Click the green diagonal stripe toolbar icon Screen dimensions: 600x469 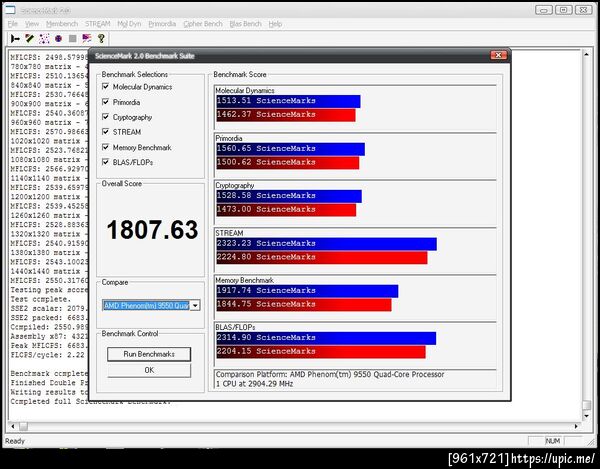coord(29,39)
